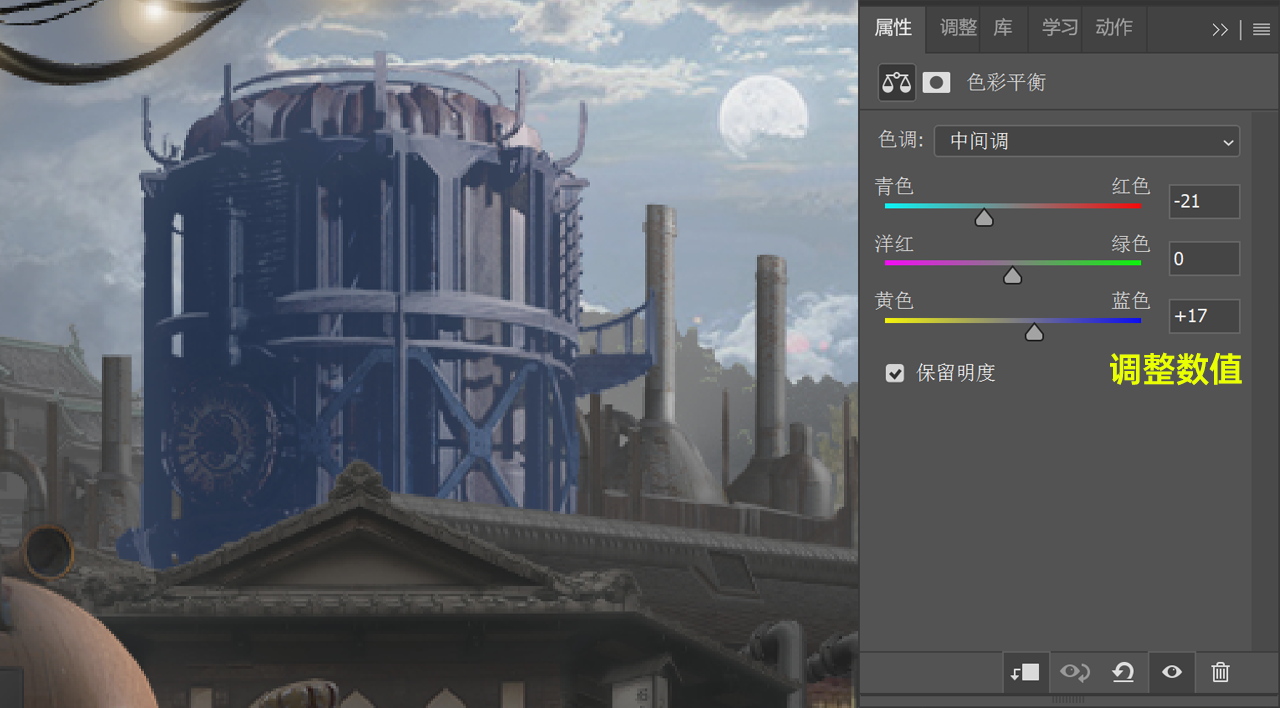The image size is (1280, 708).
Task: Select the color balance scales icon
Action: 897,83
